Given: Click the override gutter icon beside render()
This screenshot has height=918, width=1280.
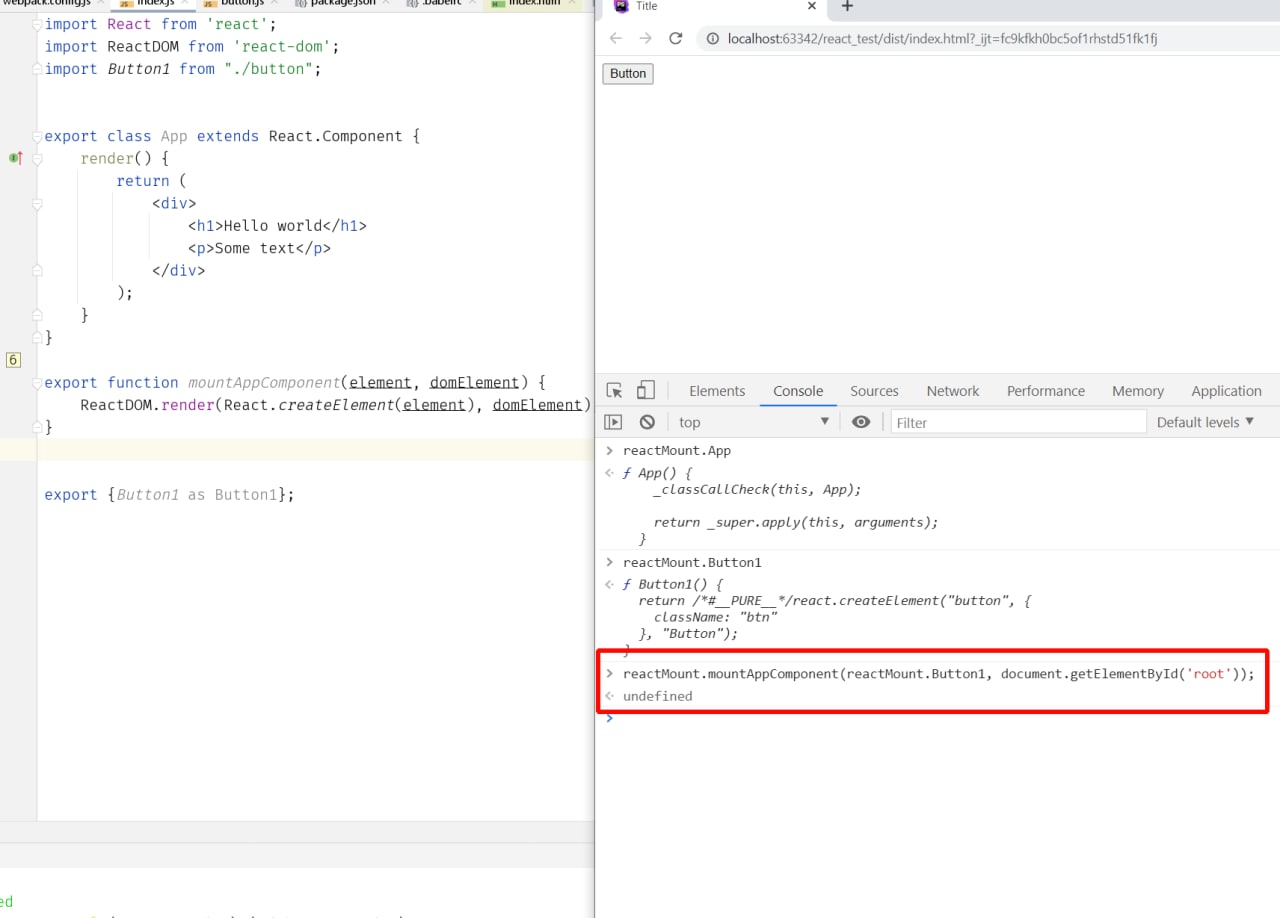Looking at the screenshot, I should coord(15,158).
